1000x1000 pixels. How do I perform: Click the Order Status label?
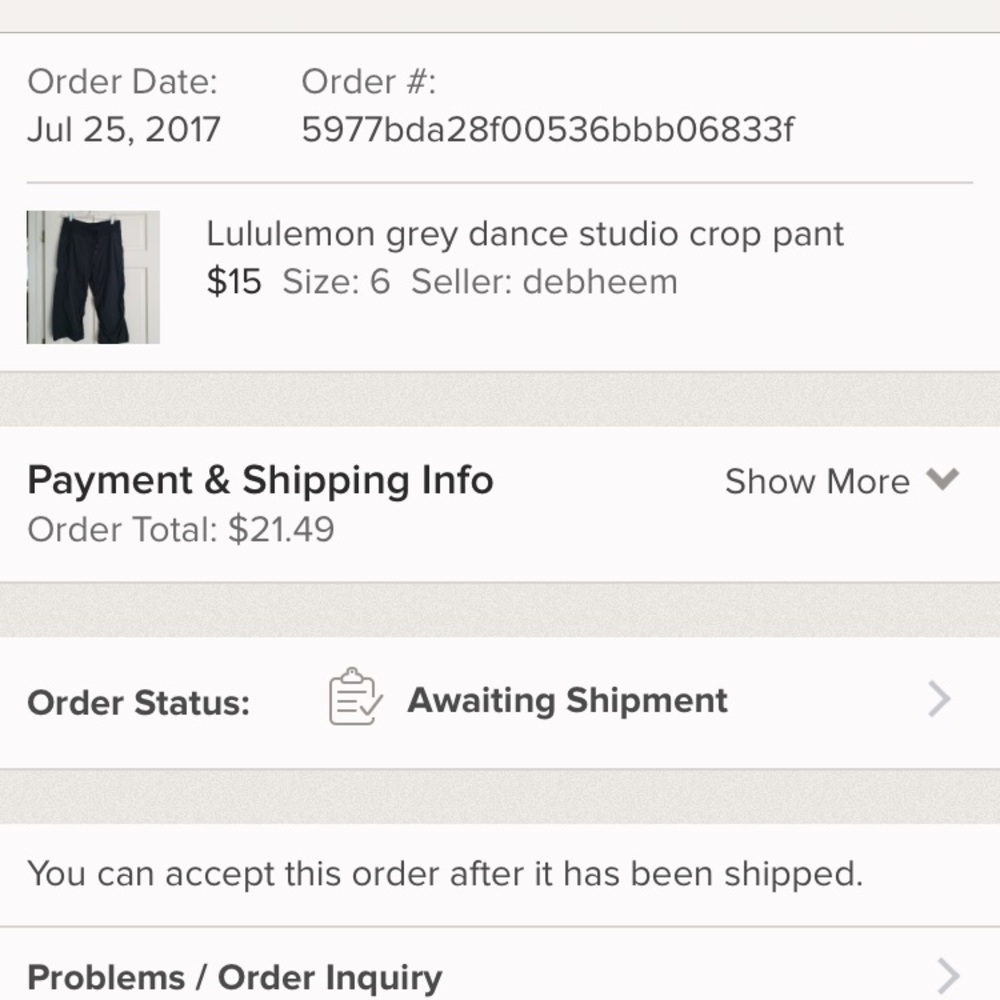pos(138,703)
